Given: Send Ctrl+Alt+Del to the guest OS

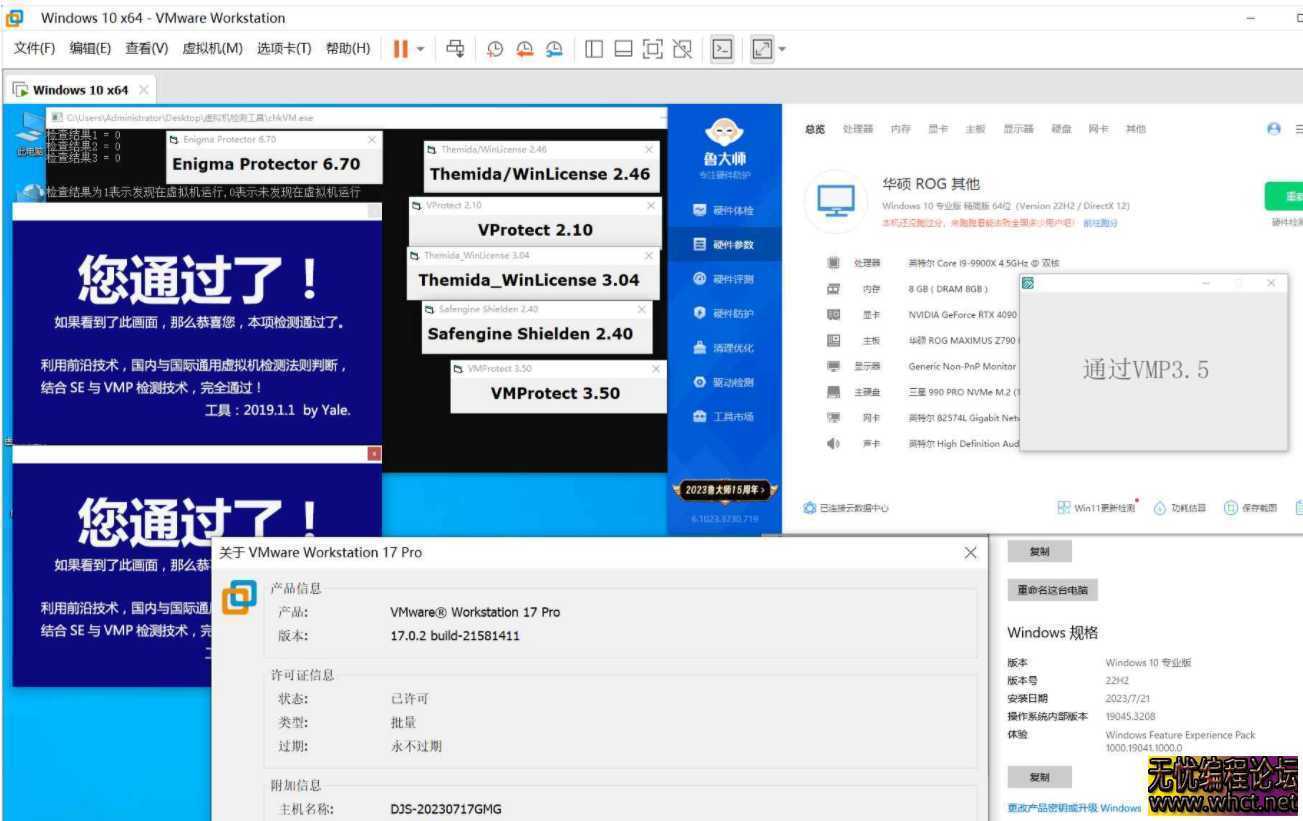Looking at the screenshot, I should [454, 48].
